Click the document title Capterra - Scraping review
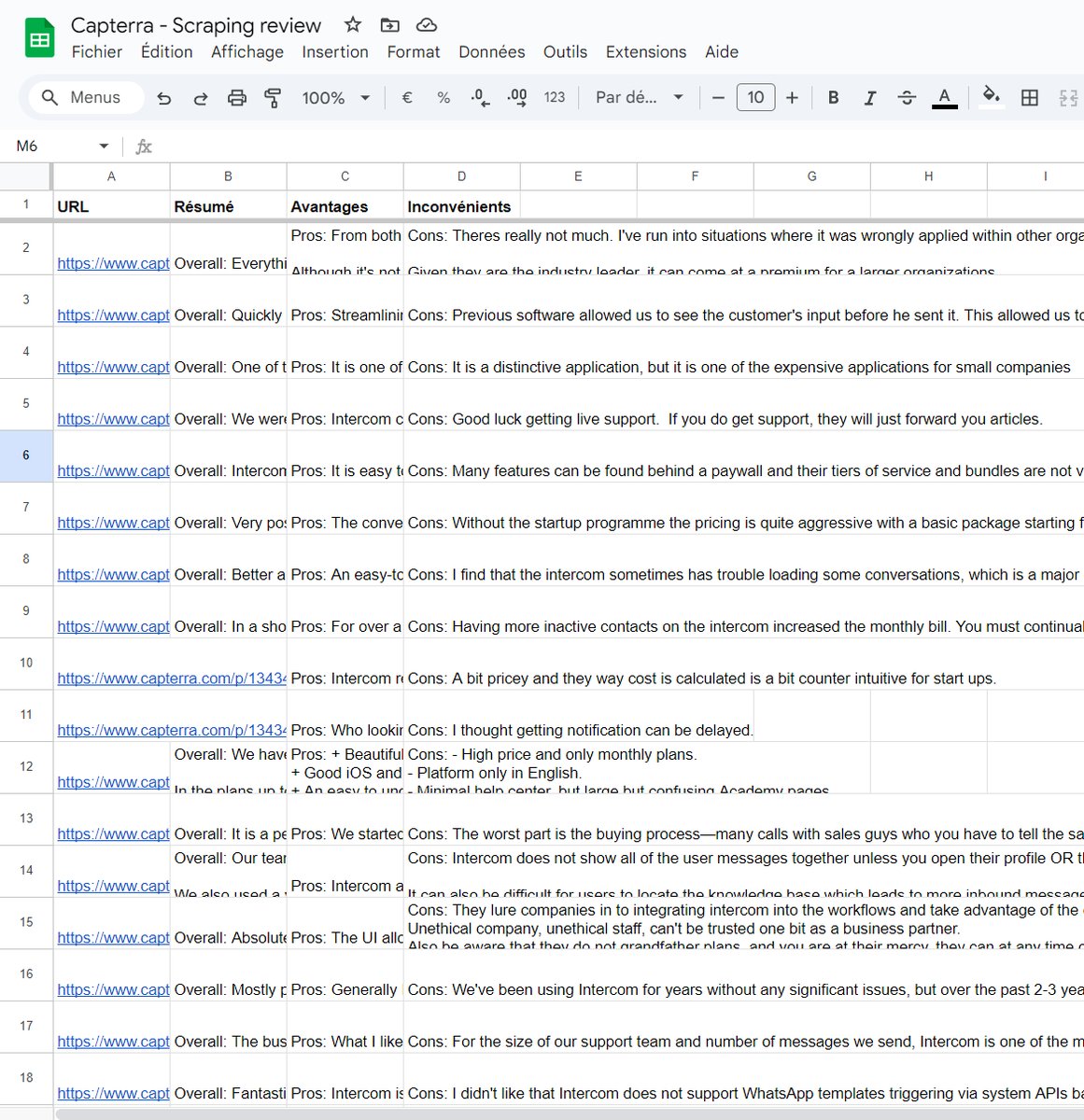The image size is (1084, 1120). tap(196, 25)
